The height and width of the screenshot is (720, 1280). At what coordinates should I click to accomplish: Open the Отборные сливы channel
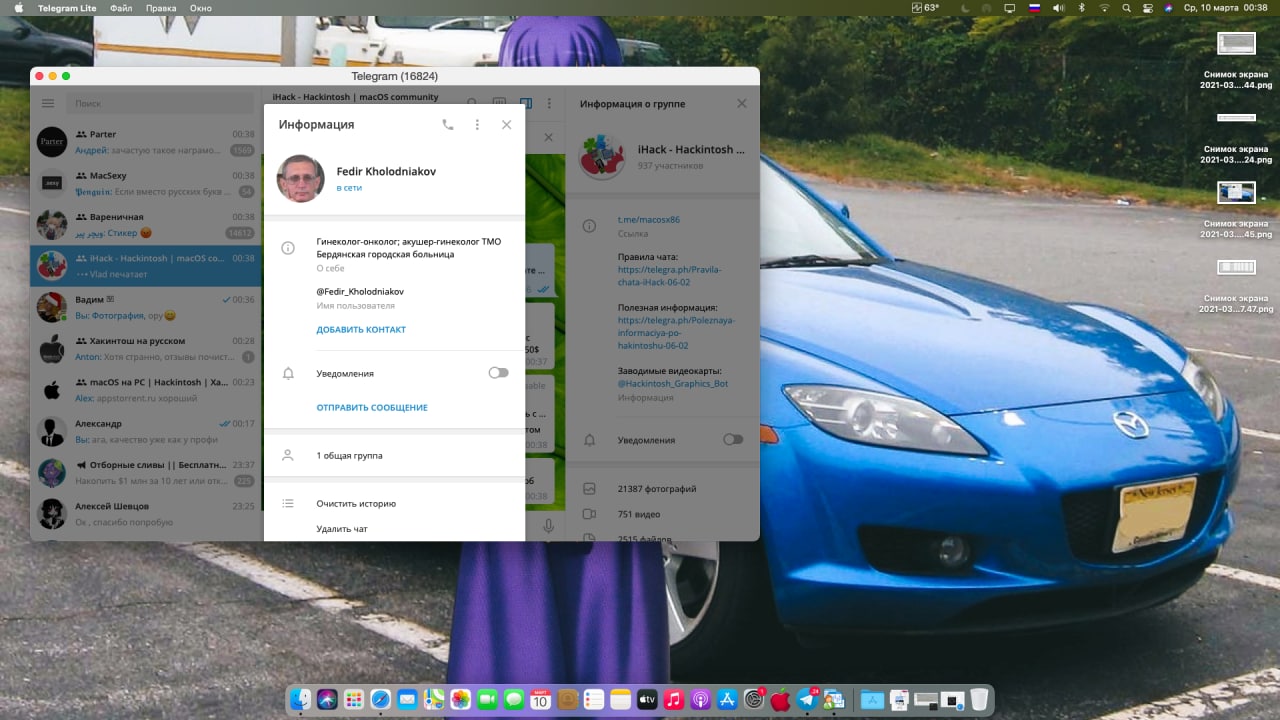tap(146, 473)
